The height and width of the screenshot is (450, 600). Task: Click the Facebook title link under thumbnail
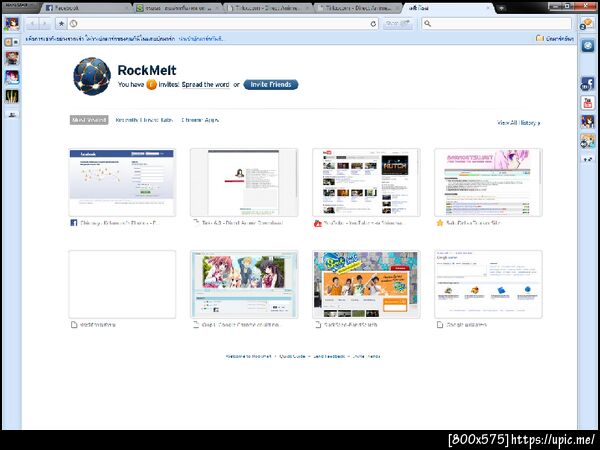[120, 223]
